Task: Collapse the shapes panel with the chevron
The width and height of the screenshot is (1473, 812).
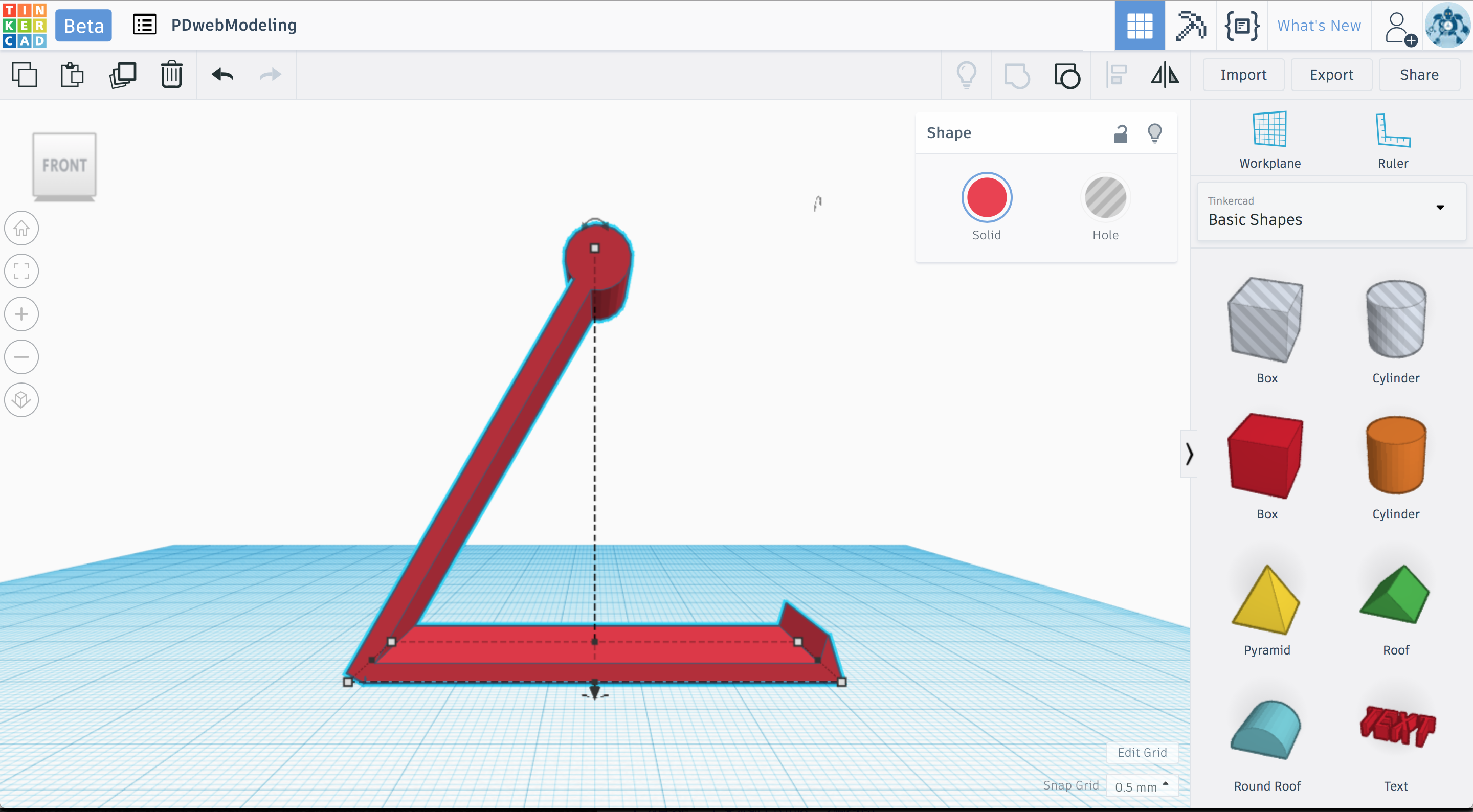Action: [1189, 454]
